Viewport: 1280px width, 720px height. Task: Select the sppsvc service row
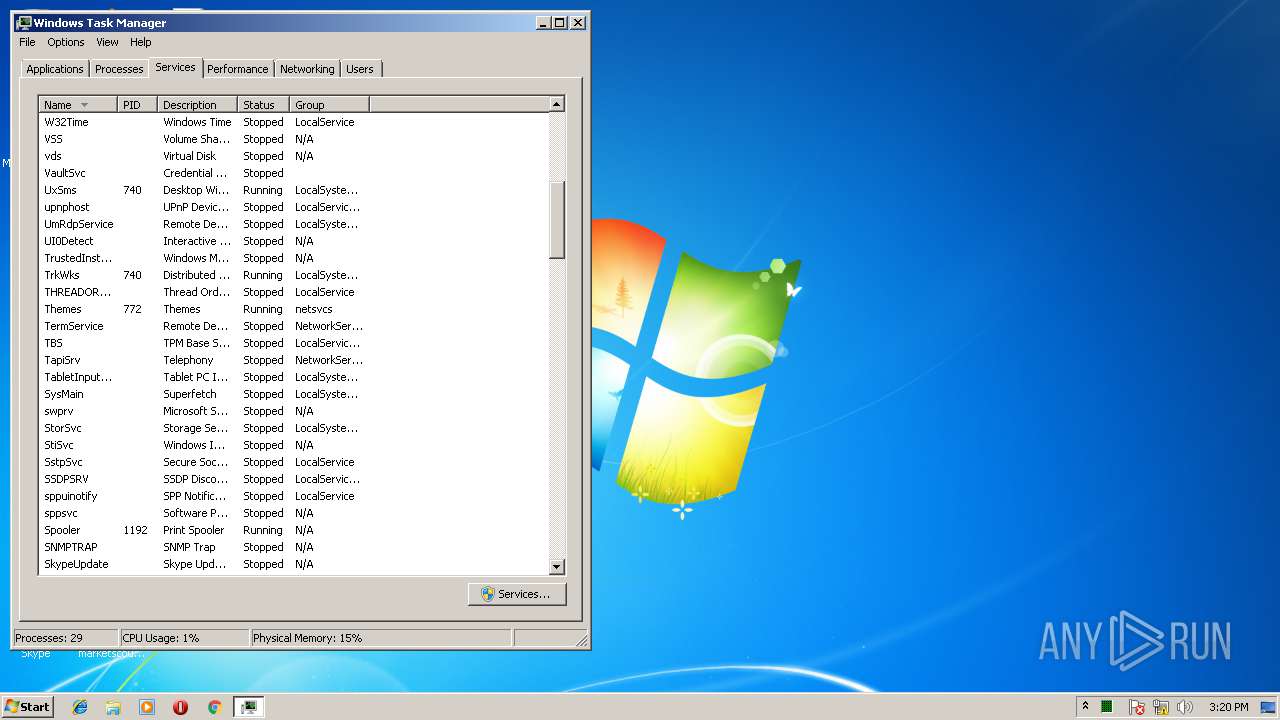point(294,513)
